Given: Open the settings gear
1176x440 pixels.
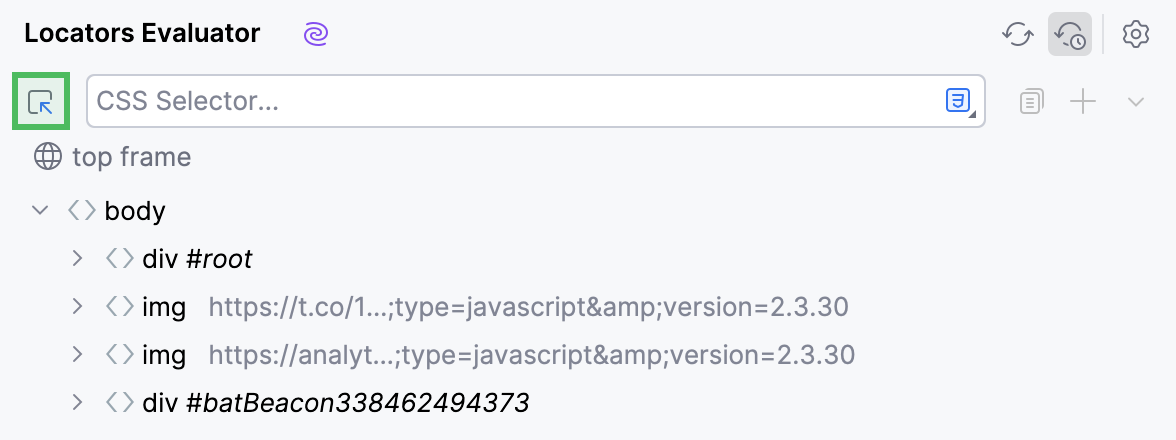Looking at the screenshot, I should click(x=1135, y=34).
